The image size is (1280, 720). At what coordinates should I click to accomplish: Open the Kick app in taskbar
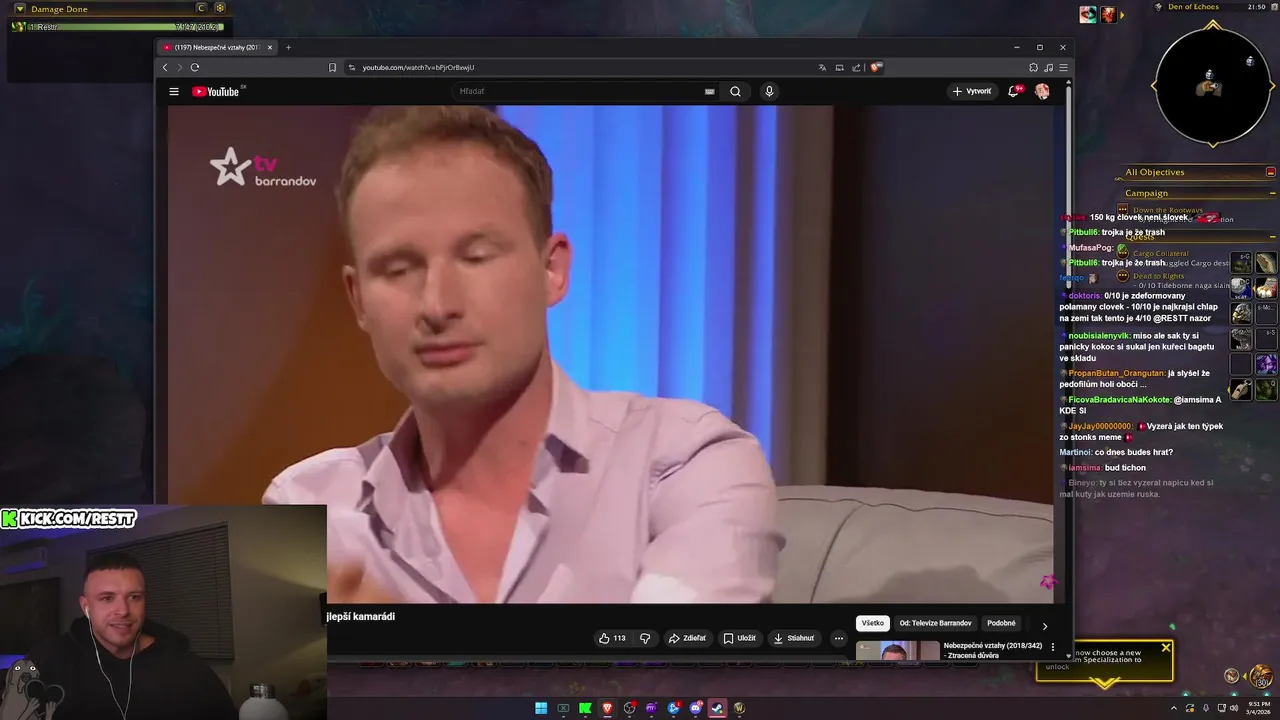pyautogui.click(x=585, y=708)
